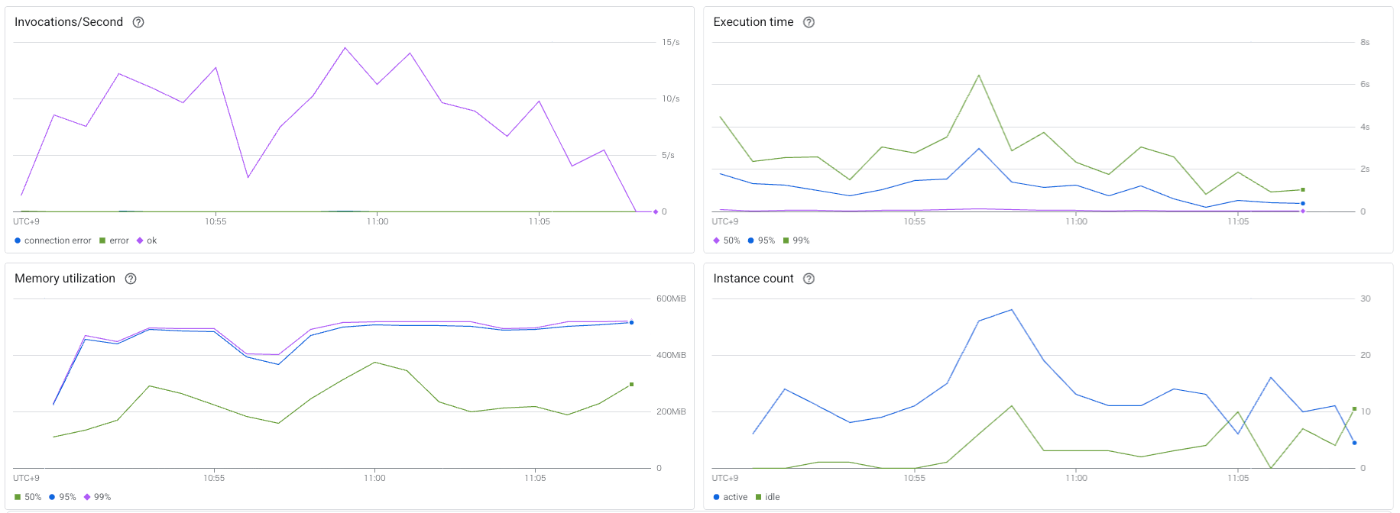Viewport: 1400px width, 513px height.
Task: Select the purple end marker on Invocations line
Action: tap(655, 212)
